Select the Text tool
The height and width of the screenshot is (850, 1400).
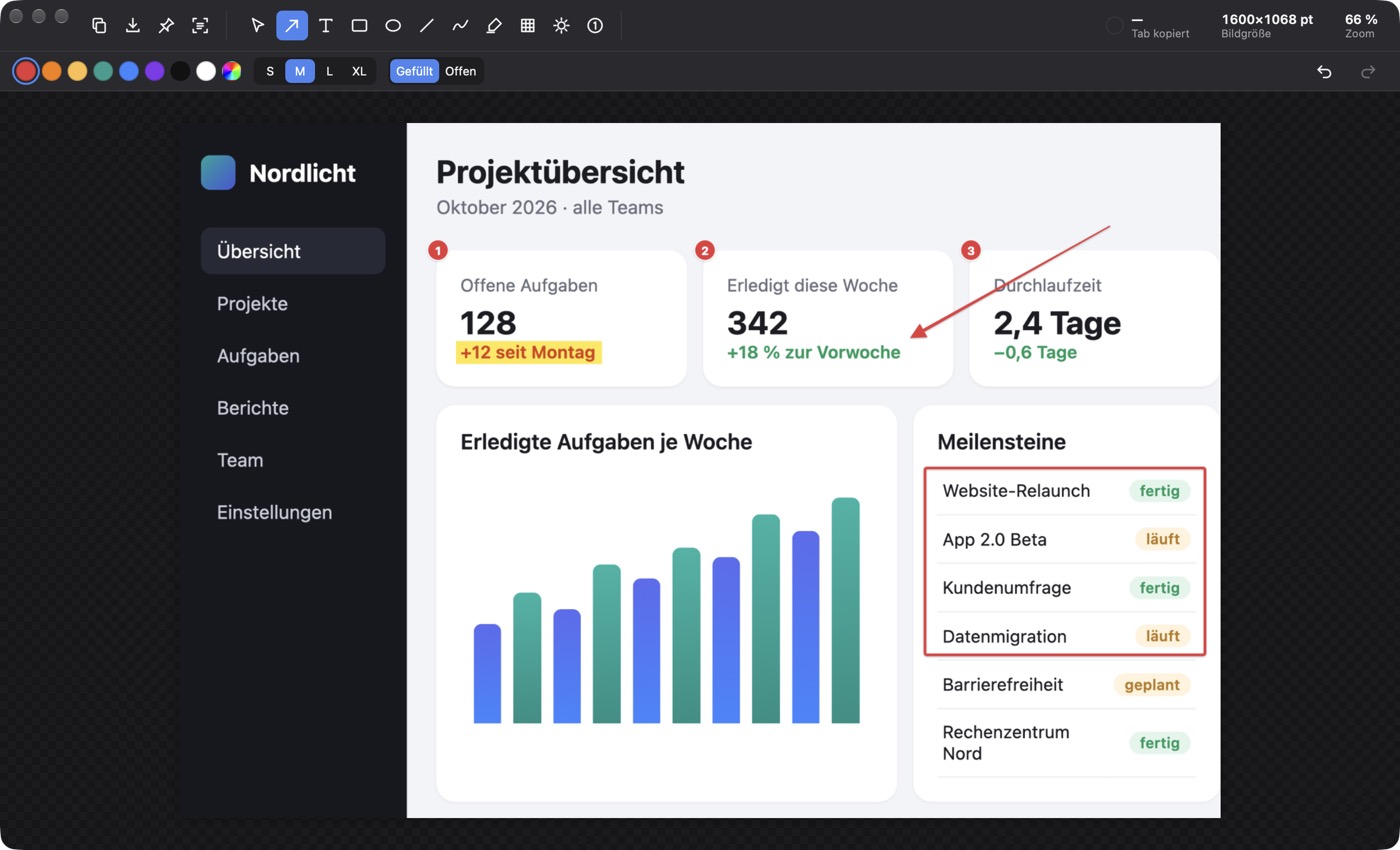click(326, 26)
